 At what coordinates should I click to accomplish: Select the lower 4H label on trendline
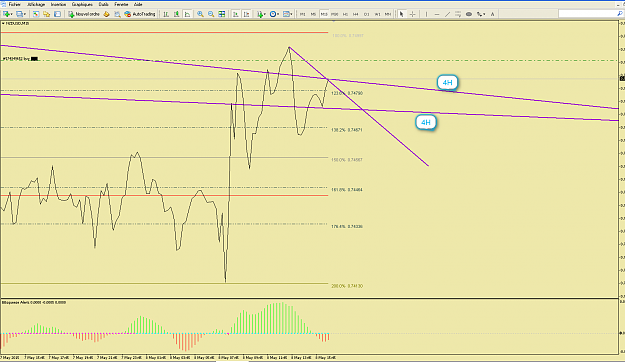pyautogui.click(x=426, y=122)
